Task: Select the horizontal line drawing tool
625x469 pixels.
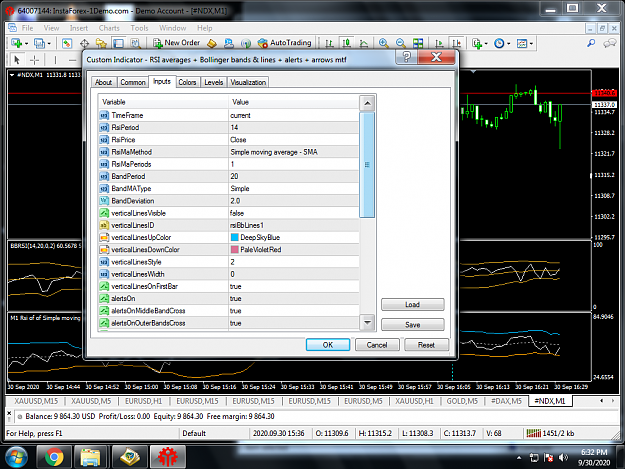Action: tap(72, 60)
